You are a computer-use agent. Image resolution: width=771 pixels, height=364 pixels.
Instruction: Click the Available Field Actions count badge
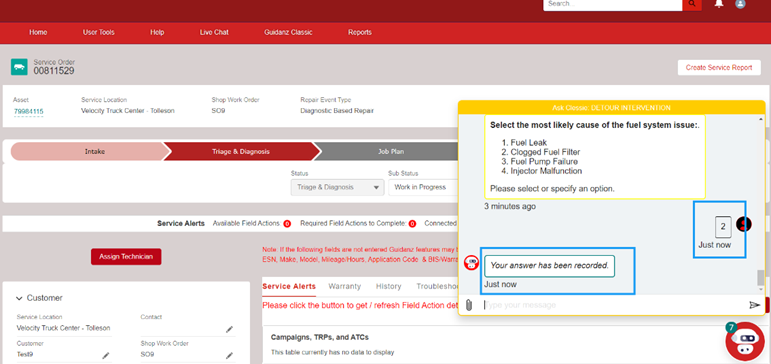point(287,224)
